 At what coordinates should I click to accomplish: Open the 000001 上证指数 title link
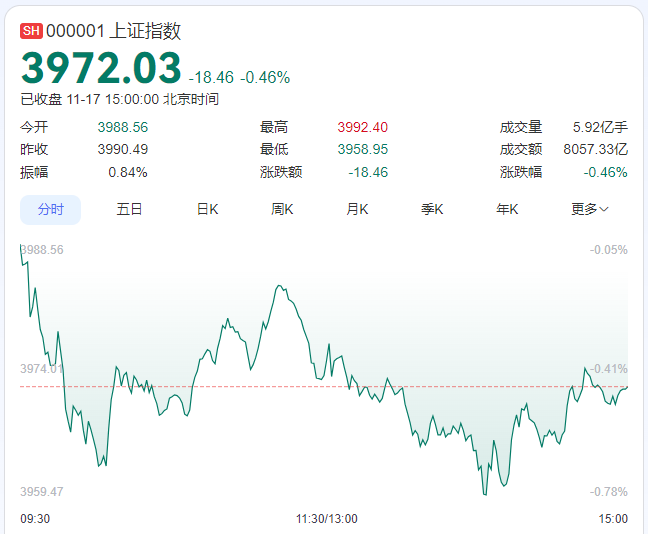point(113,31)
